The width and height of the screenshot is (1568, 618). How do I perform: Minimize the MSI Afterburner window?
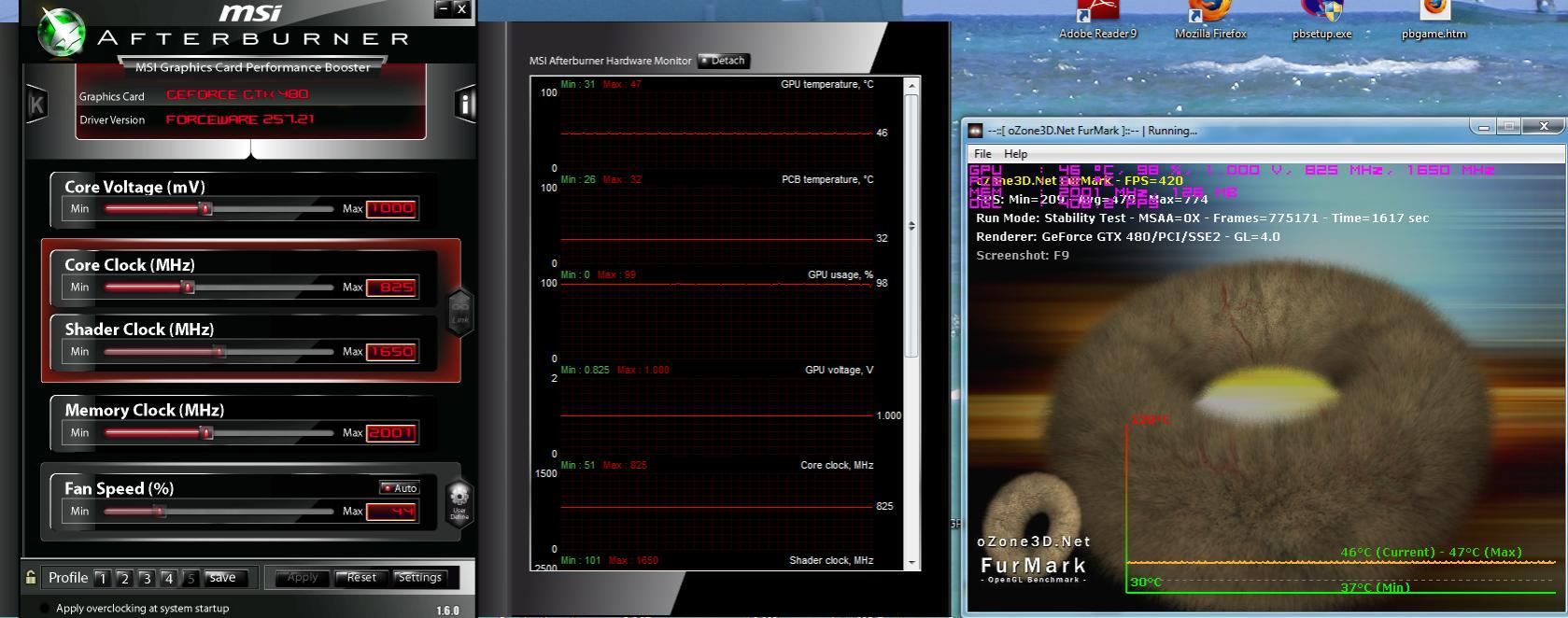(x=444, y=8)
